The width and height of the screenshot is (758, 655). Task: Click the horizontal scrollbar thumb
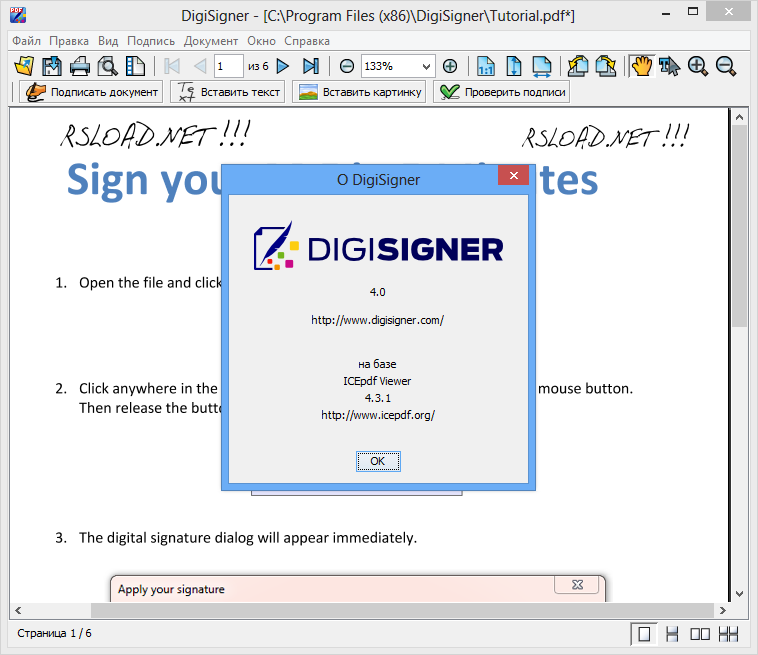tap(402, 610)
